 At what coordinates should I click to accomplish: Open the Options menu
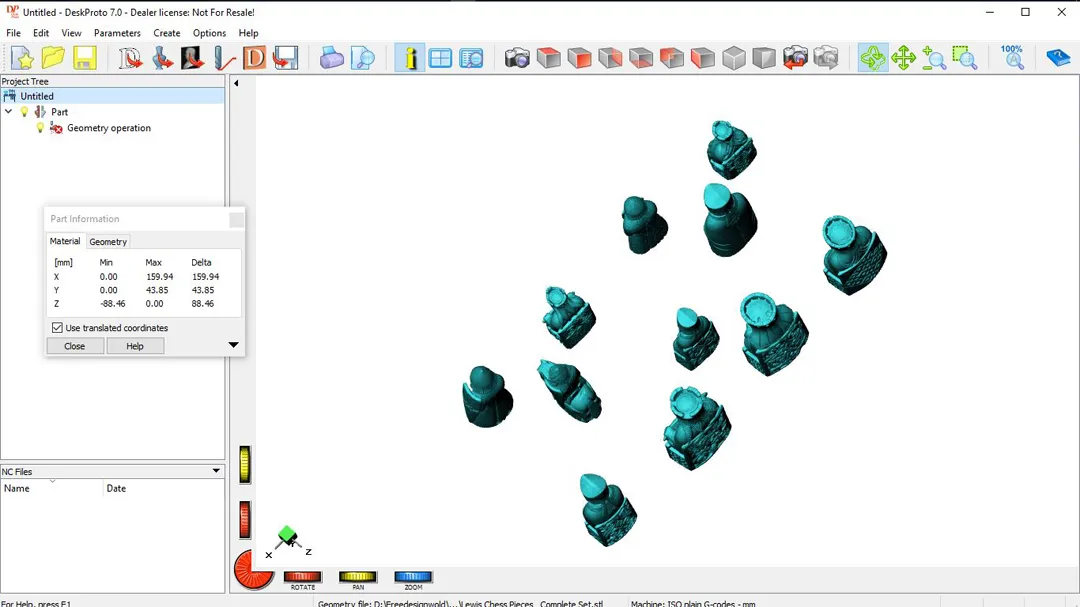[x=209, y=33]
